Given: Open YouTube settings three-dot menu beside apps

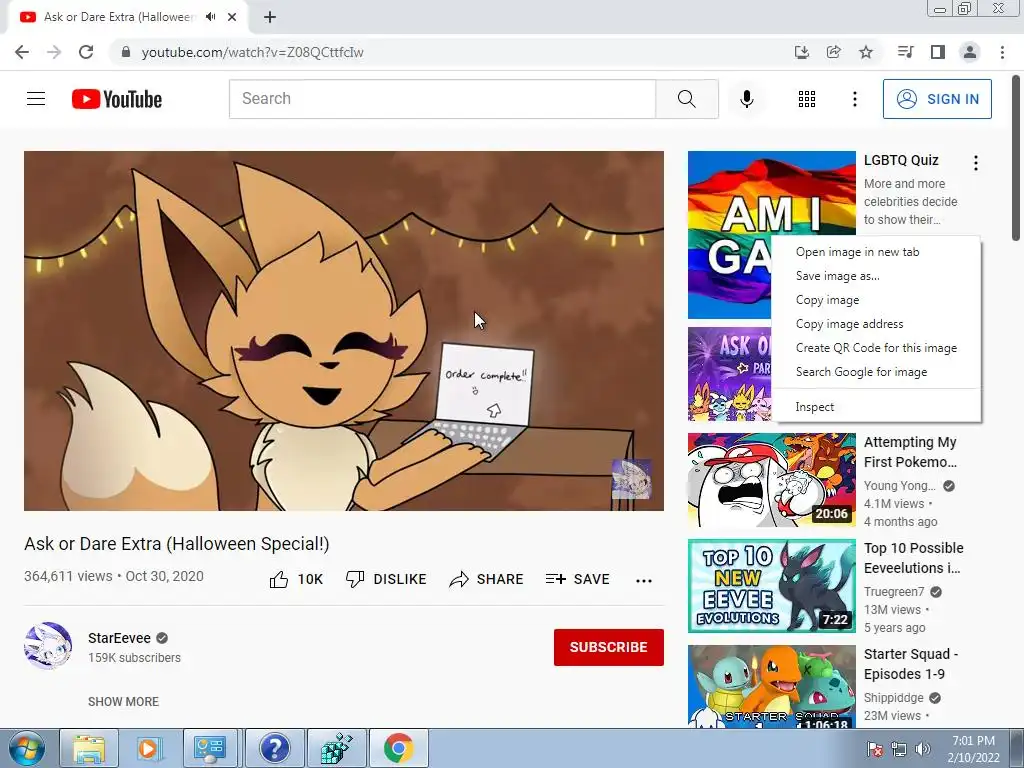Looking at the screenshot, I should point(854,99).
